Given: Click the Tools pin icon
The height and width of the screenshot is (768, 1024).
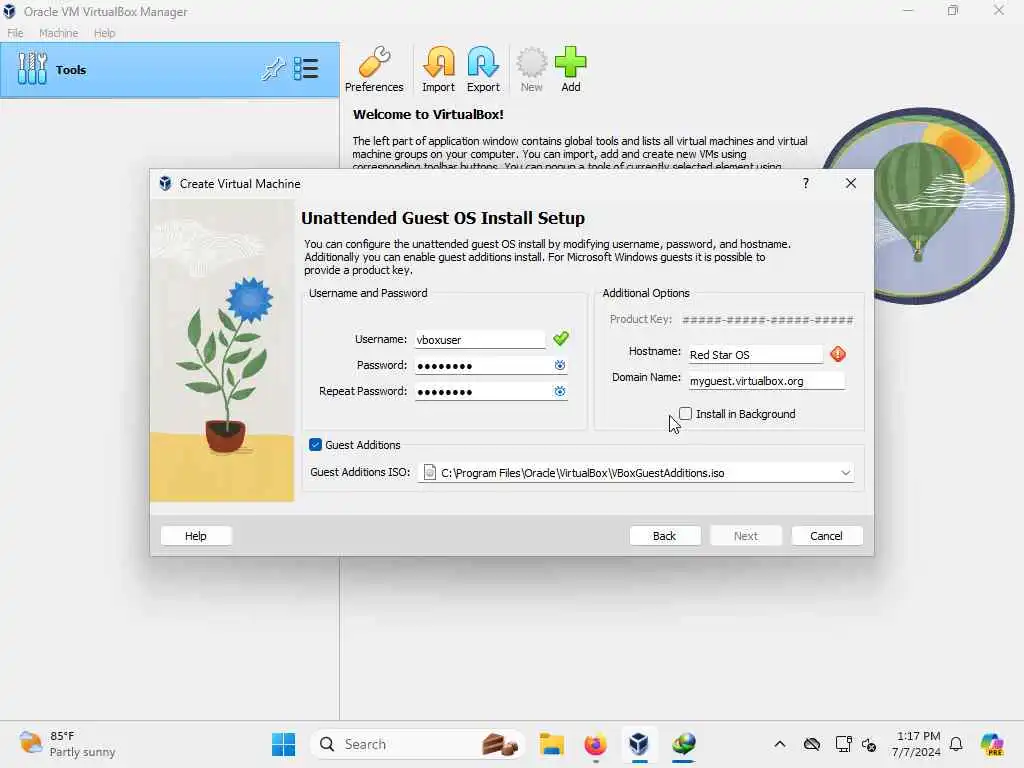Looking at the screenshot, I should point(274,69).
